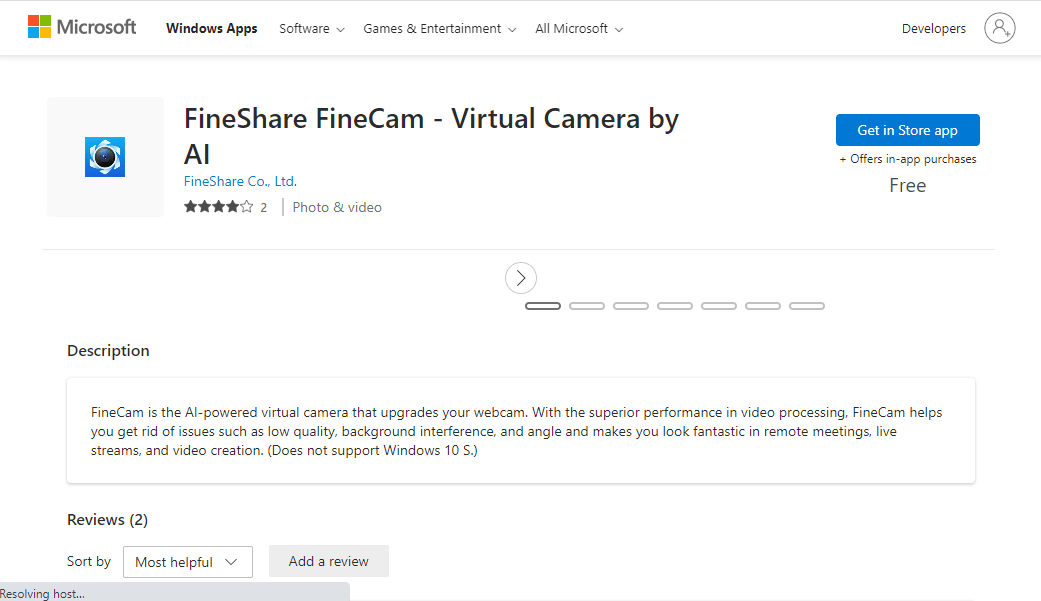Click the rating count 2
This screenshot has width=1041, height=601.
click(264, 207)
